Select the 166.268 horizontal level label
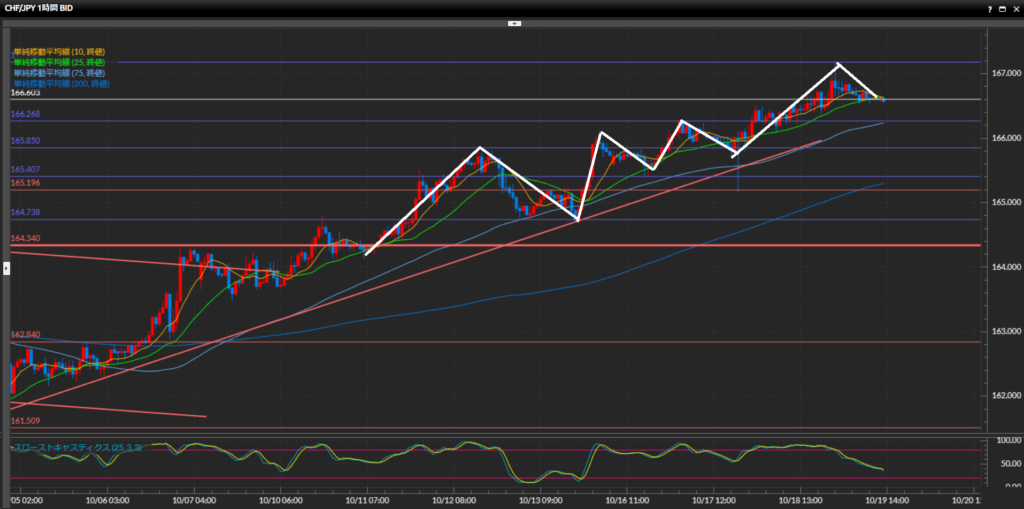 pos(26,115)
